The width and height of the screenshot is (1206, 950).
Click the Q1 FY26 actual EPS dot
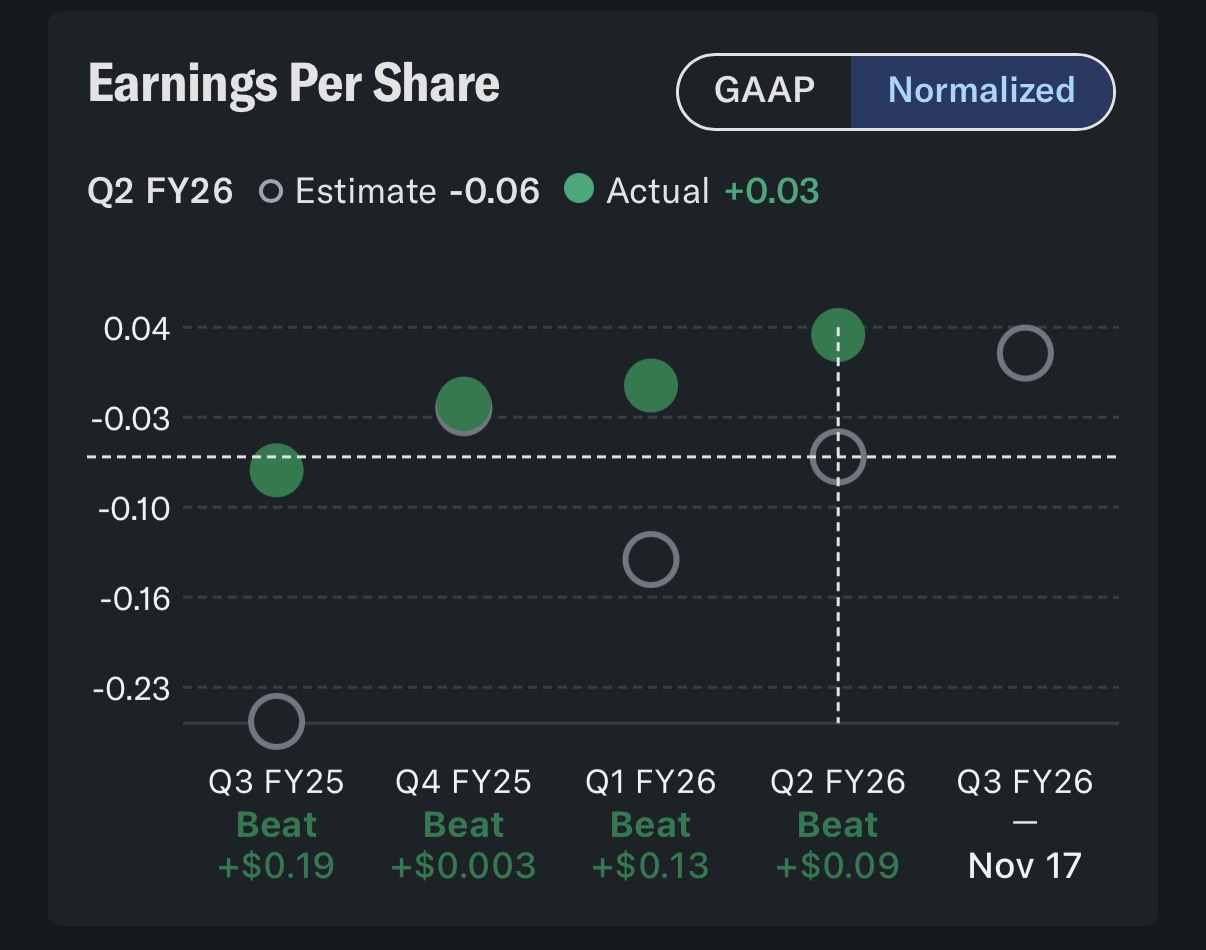[651, 385]
